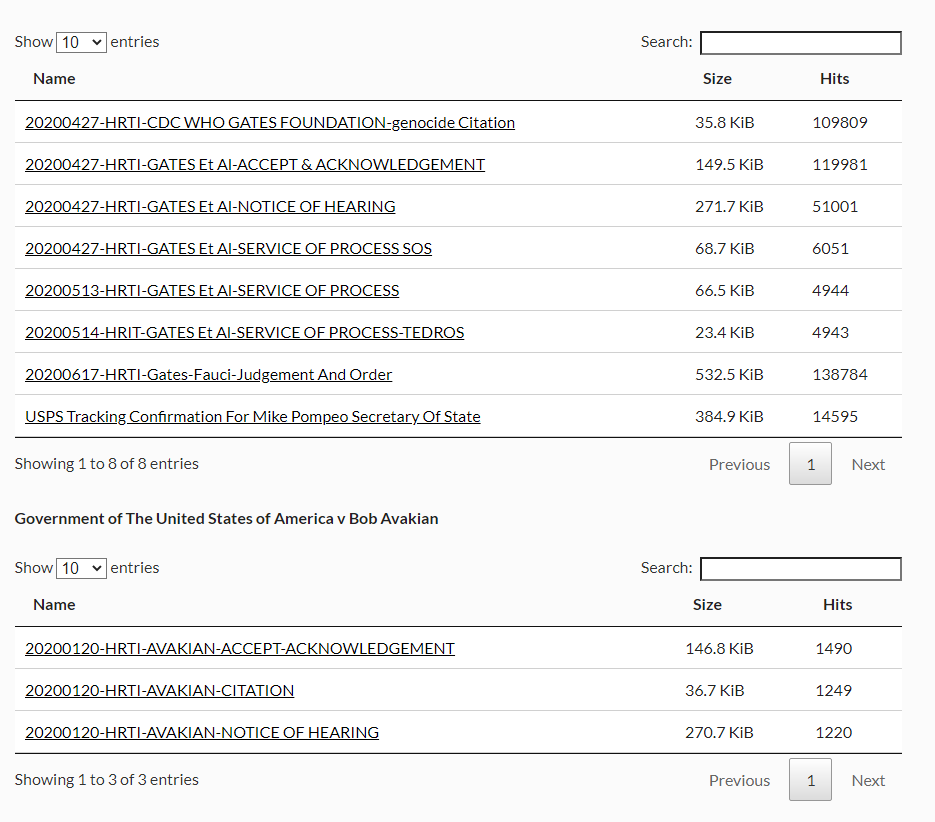Click the 271.7 KiB size cell
The height and width of the screenshot is (822, 935).
[729, 207]
